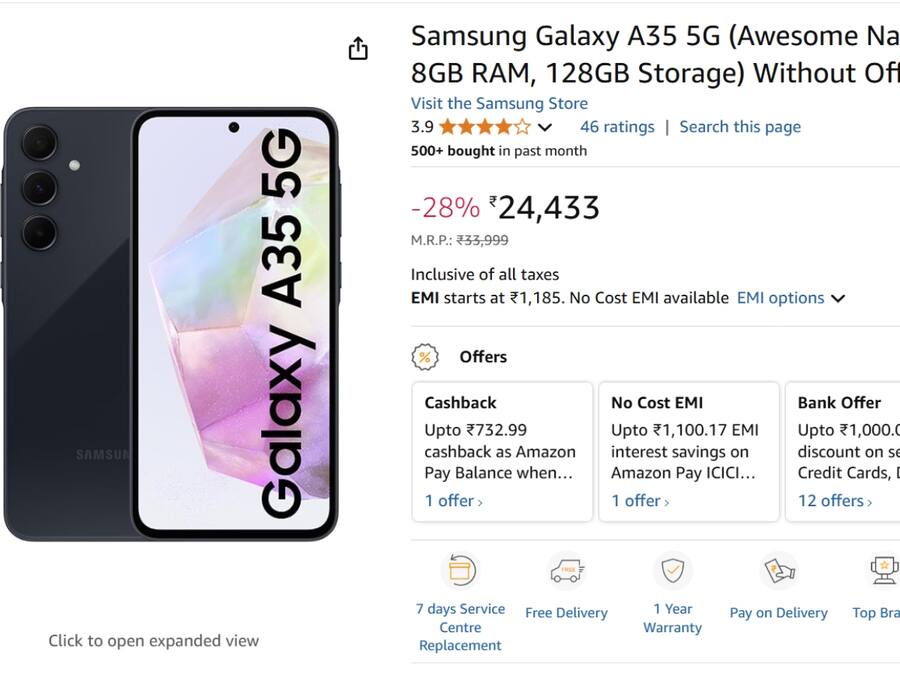The width and height of the screenshot is (900, 675).
Task: Expand the Bank Offer 12 offers section
Action: (x=832, y=500)
